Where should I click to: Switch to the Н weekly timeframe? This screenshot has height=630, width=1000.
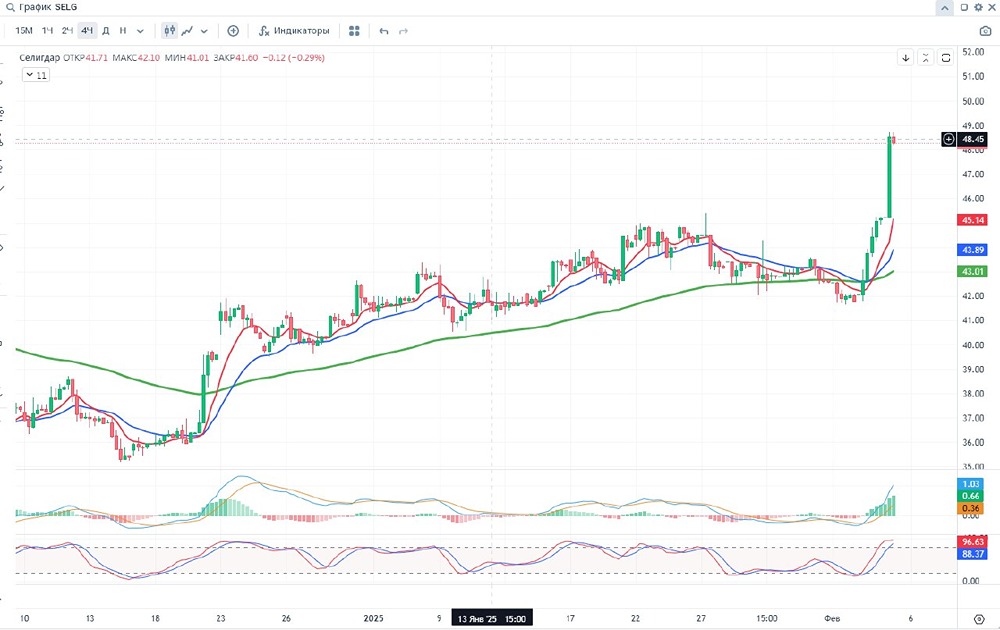[x=123, y=31]
